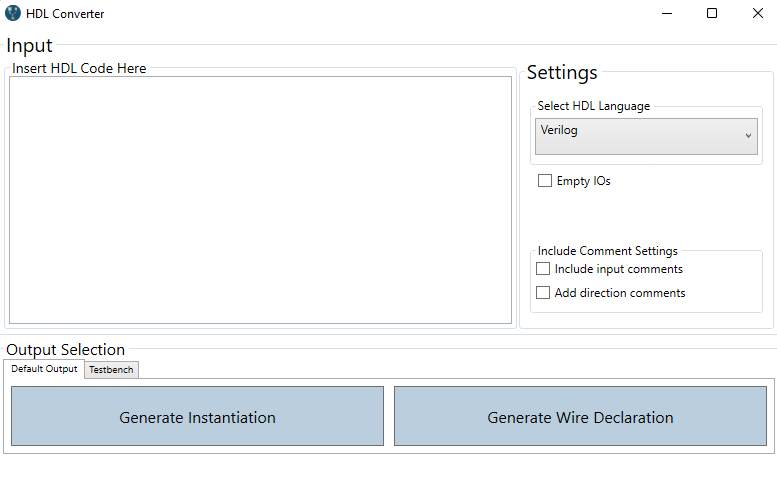The image size is (777, 486).
Task: Click the Generate Wire Declaration button
Action: 580,416
